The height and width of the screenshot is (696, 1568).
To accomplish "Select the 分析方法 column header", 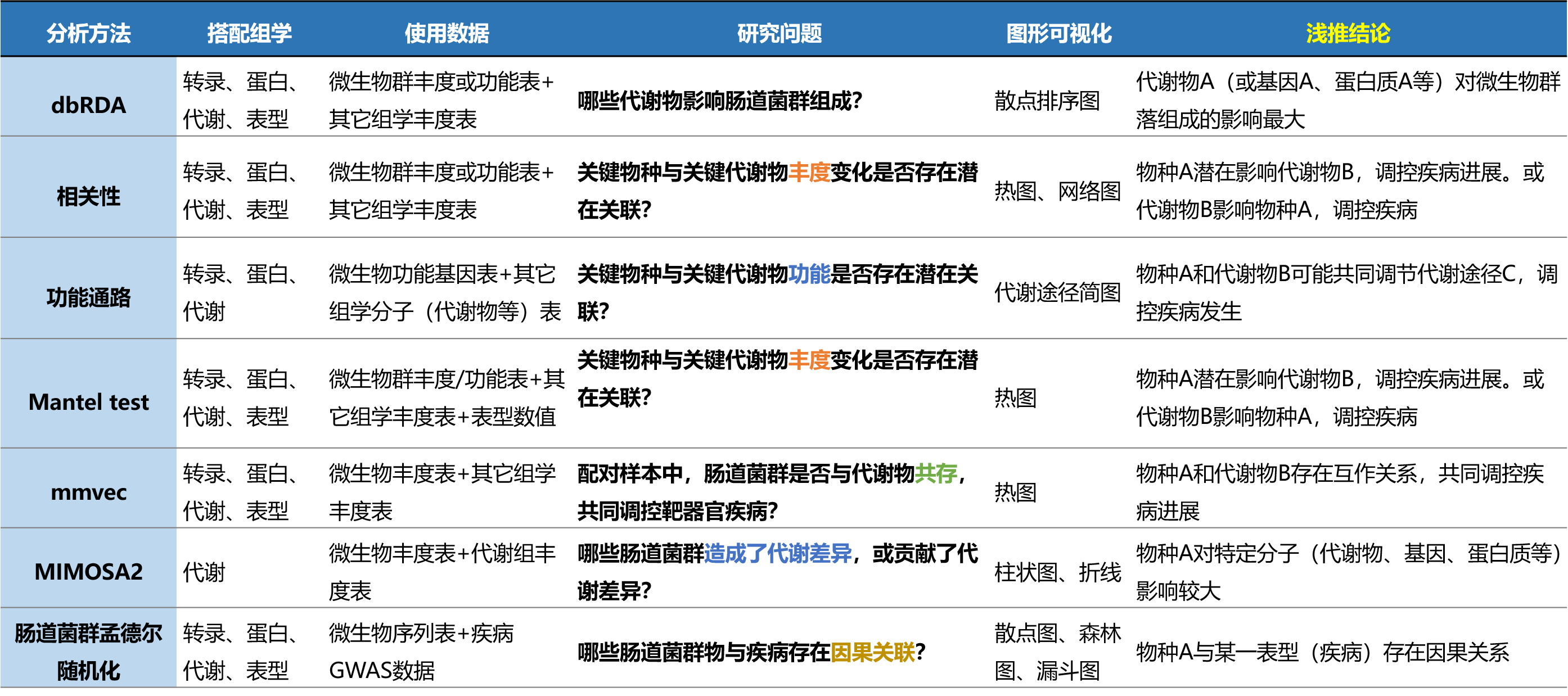I will pyautogui.click(x=89, y=35).
